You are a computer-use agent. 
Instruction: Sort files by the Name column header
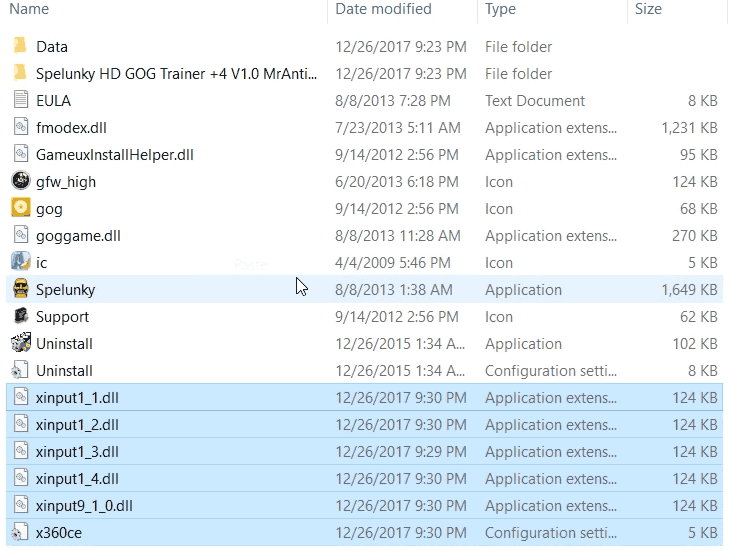pyautogui.click(x=29, y=9)
